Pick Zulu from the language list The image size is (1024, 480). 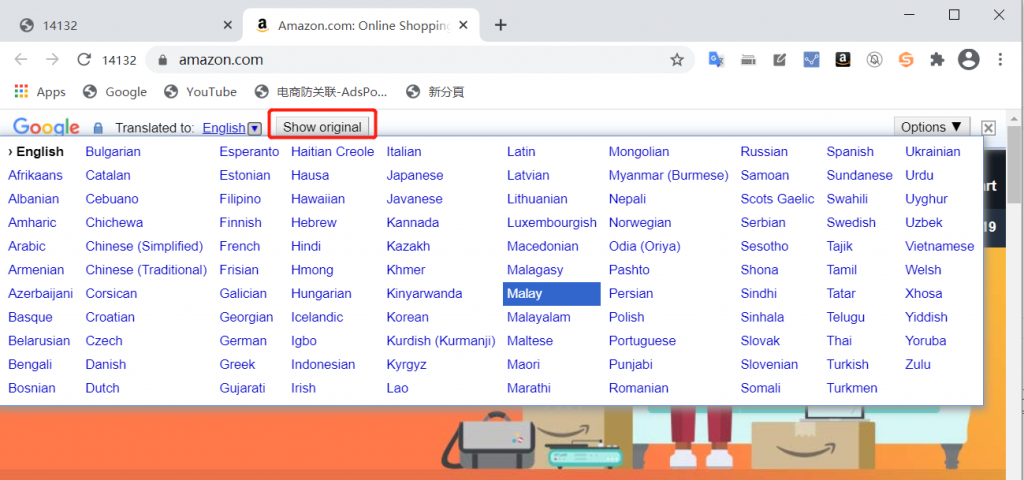coord(918,364)
